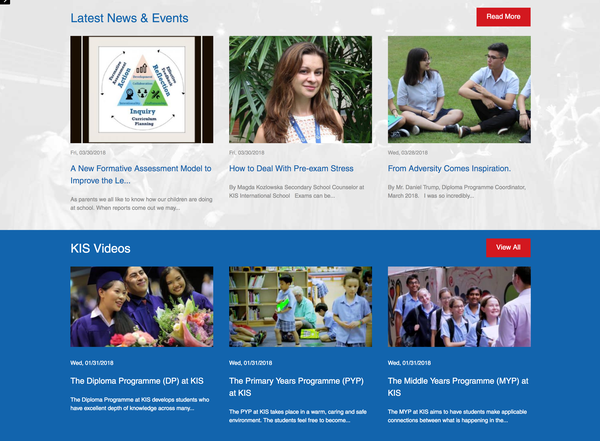This screenshot has height=441, width=600.
Task: Open the students on grass article photo
Action: (x=459, y=90)
